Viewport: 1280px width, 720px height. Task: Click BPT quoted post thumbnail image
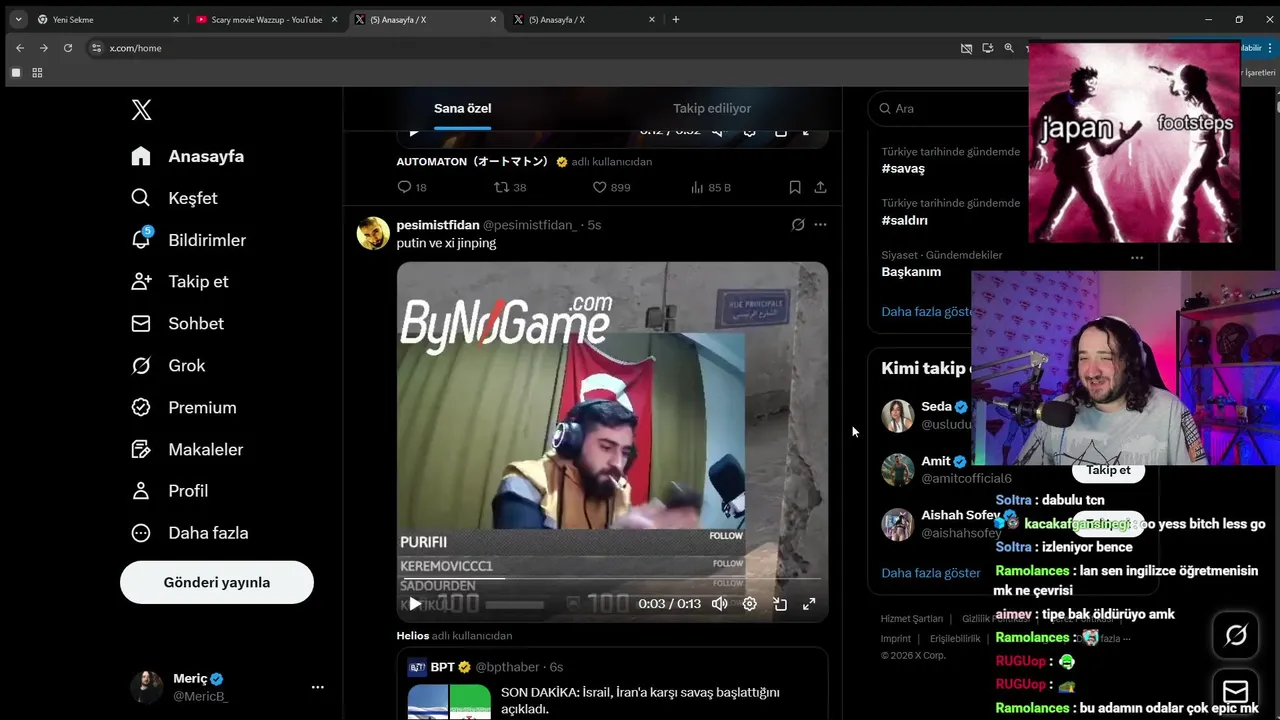[x=449, y=702]
